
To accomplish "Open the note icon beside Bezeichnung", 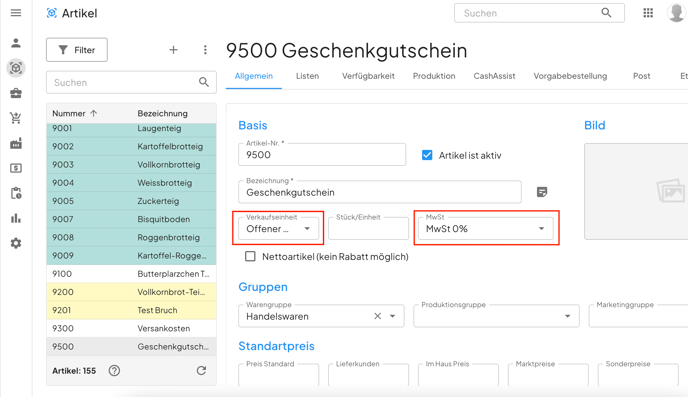I will (x=542, y=192).
